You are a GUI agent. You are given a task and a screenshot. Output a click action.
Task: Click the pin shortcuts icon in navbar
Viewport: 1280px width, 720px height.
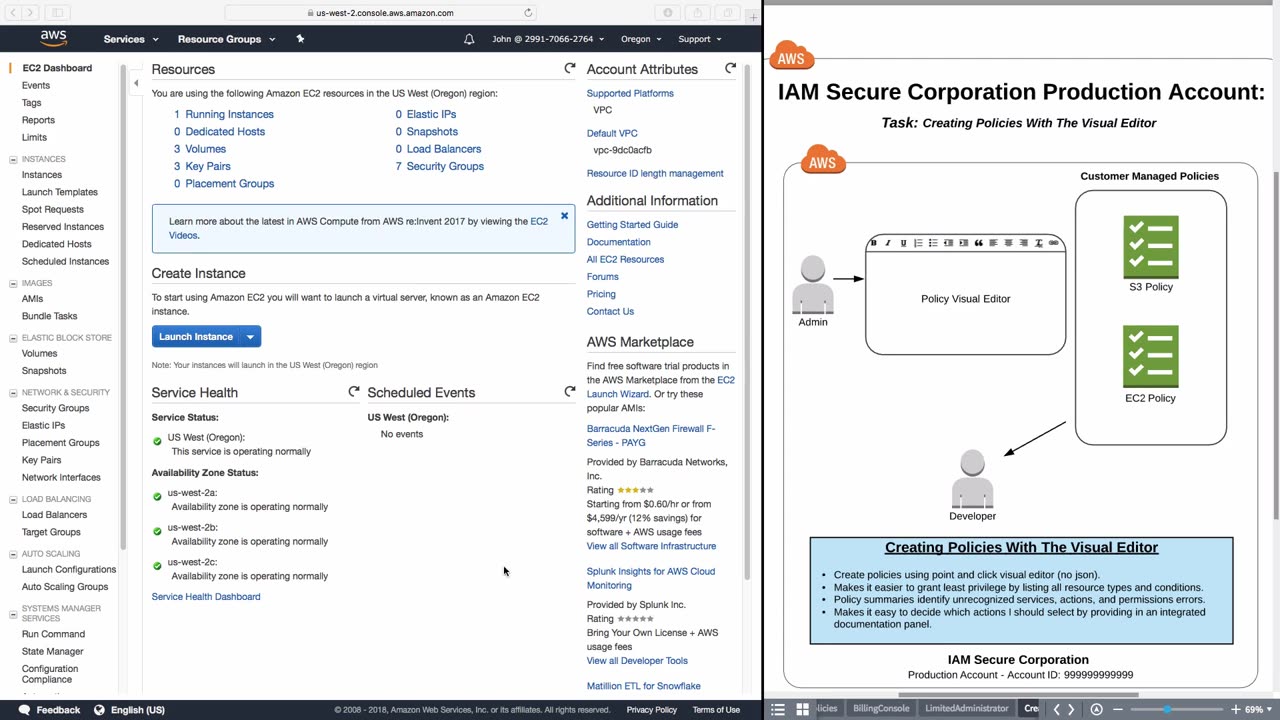pyautogui.click(x=300, y=39)
